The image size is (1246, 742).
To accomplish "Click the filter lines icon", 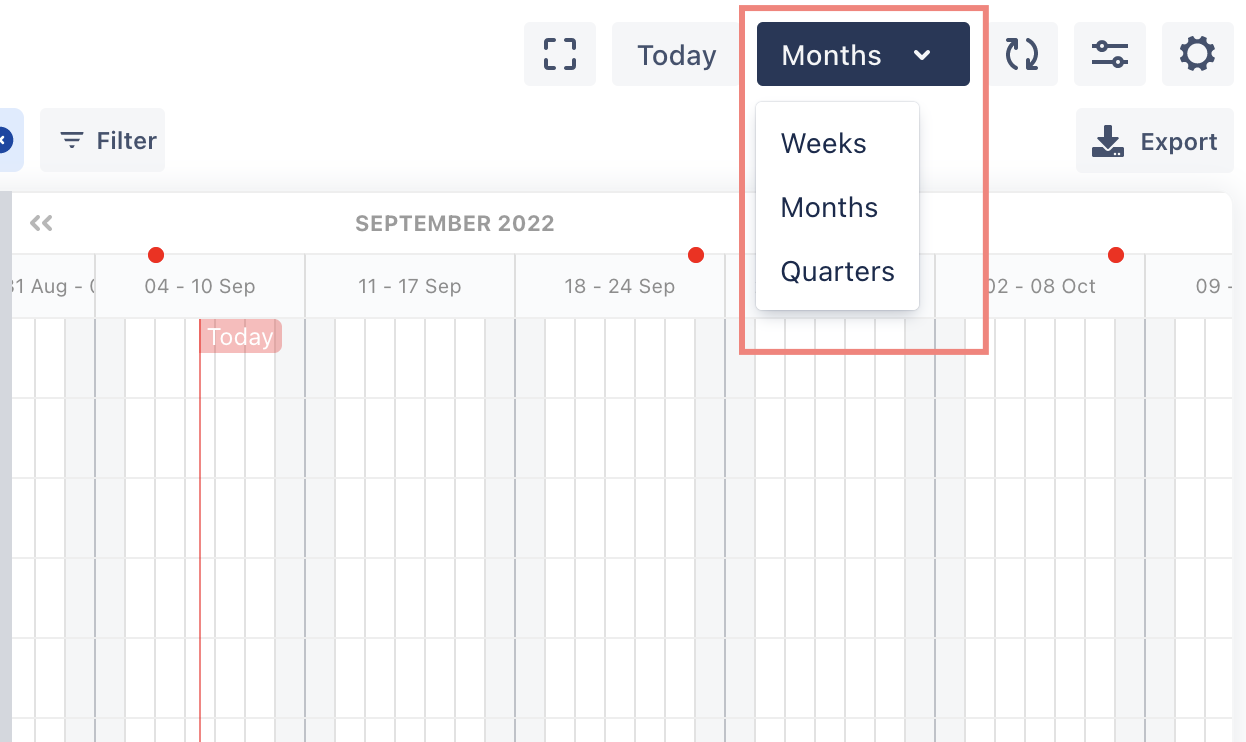I will coord(72,141).
